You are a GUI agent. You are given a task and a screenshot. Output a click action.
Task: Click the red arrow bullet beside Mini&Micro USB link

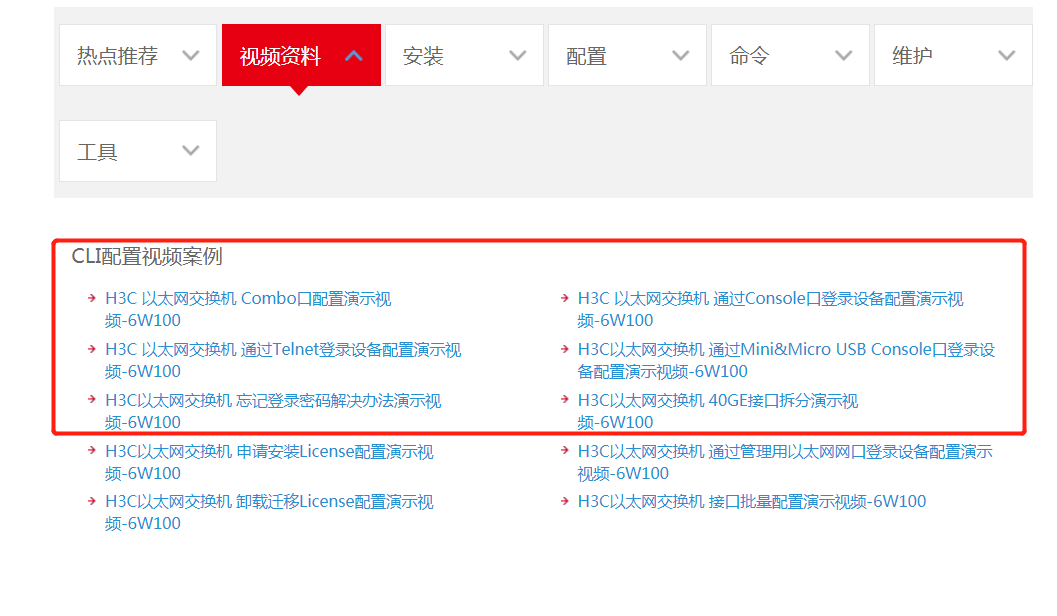tap(565, 348)
